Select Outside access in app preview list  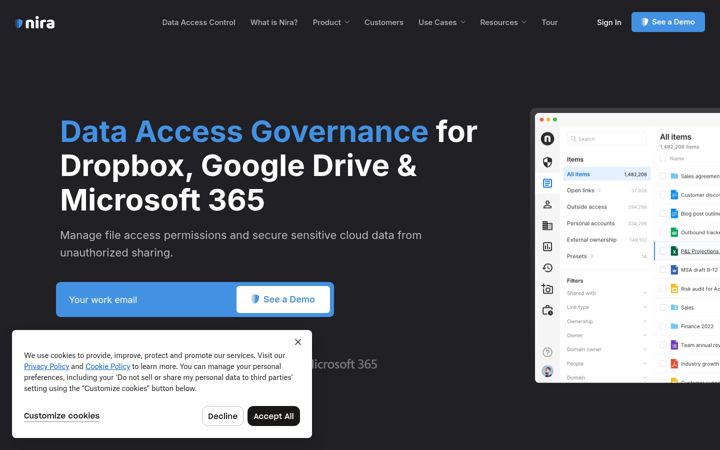(607, 207)
